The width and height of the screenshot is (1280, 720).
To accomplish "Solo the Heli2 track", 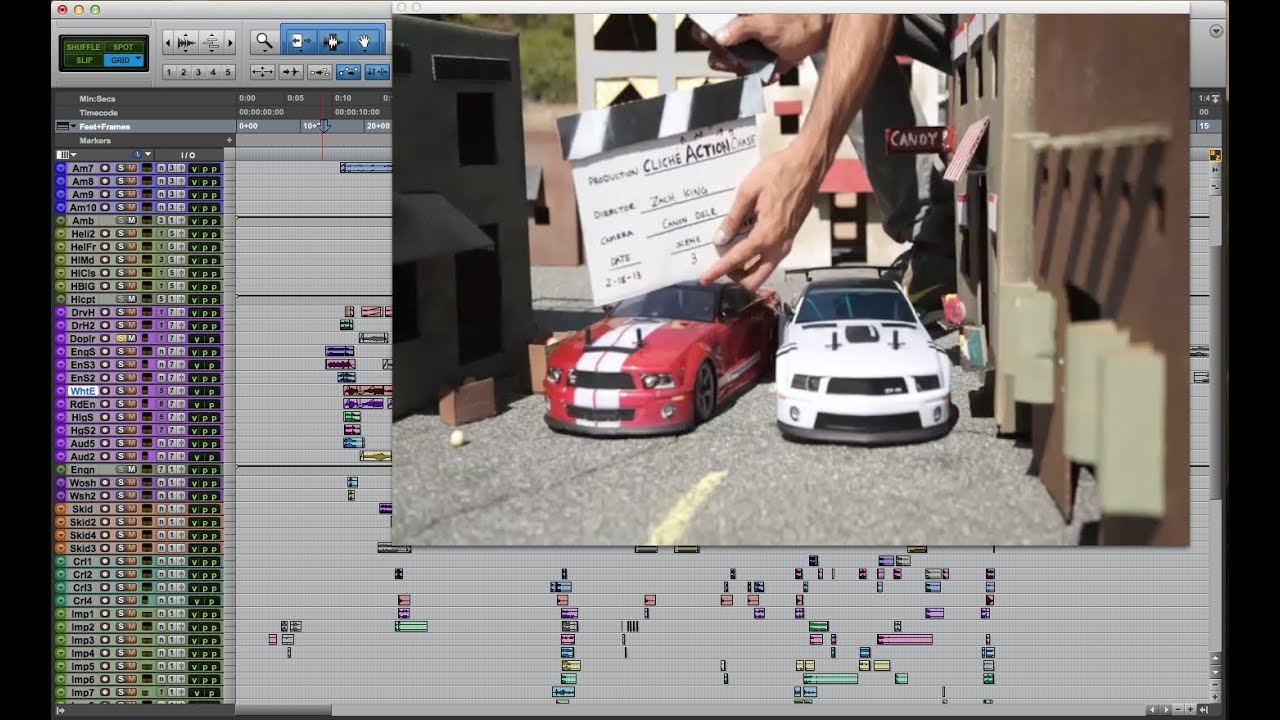I will 120,233.
